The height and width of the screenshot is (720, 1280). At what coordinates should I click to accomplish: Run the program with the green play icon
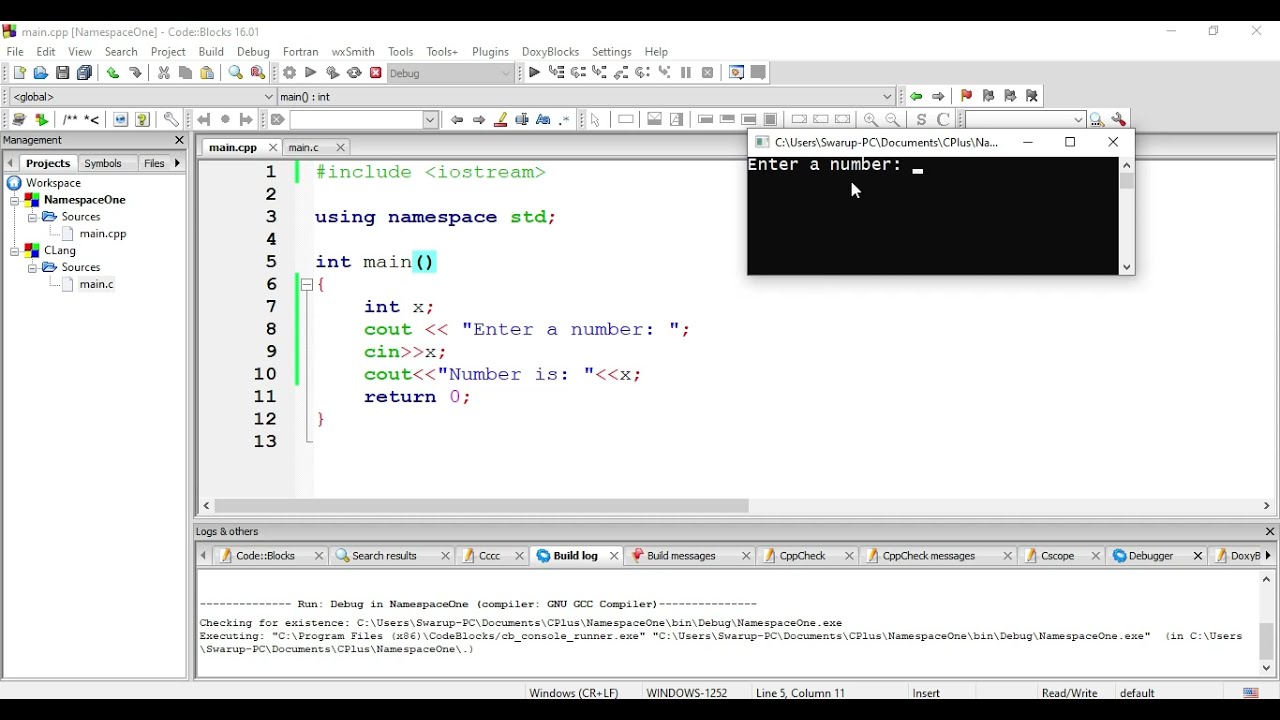(311, 72)
